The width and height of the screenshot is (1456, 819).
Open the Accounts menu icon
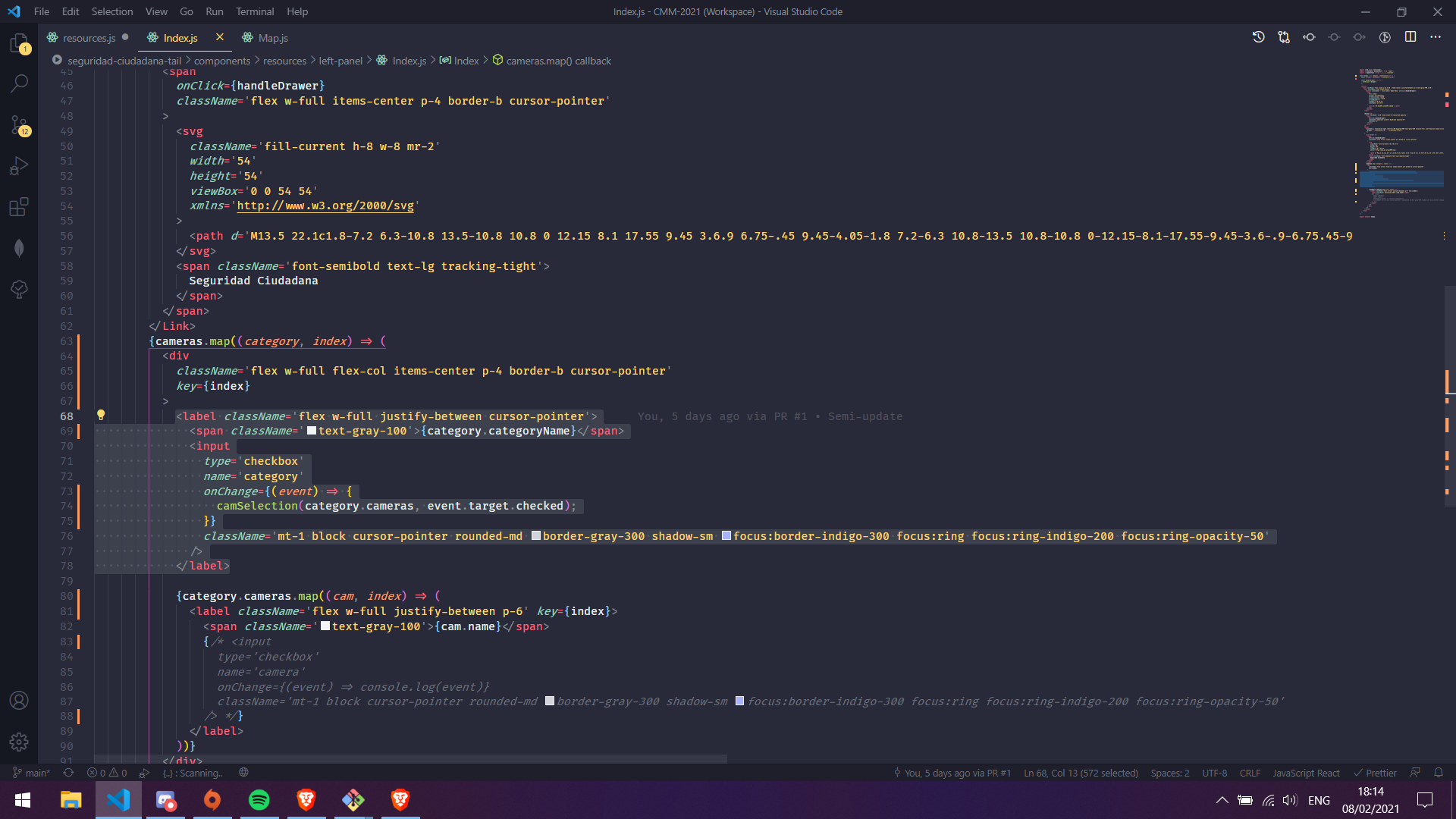[19, 701]
